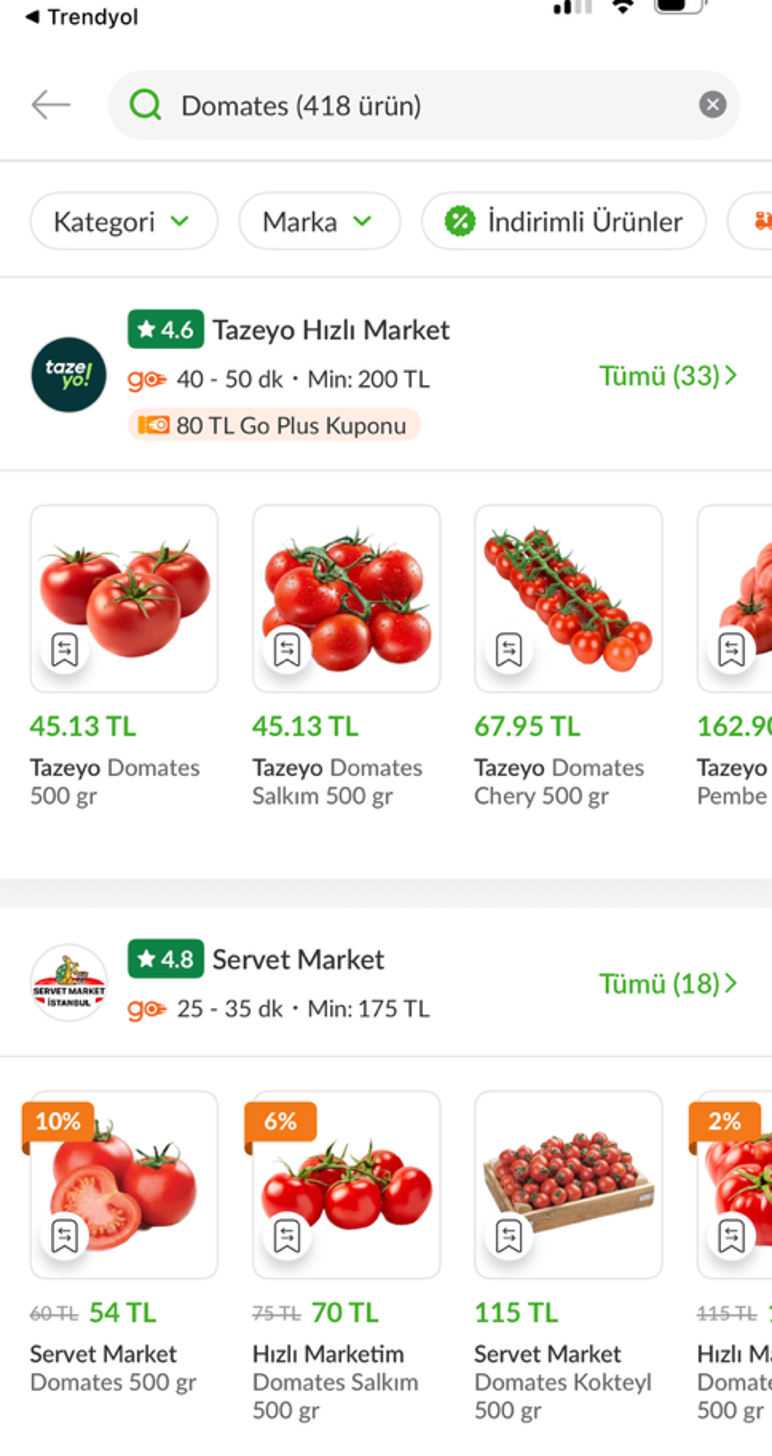Tap list icon on Hızlı Marketim Domates Salkım
This screenshot has width=772, height=1456.
coord(287,1237)
